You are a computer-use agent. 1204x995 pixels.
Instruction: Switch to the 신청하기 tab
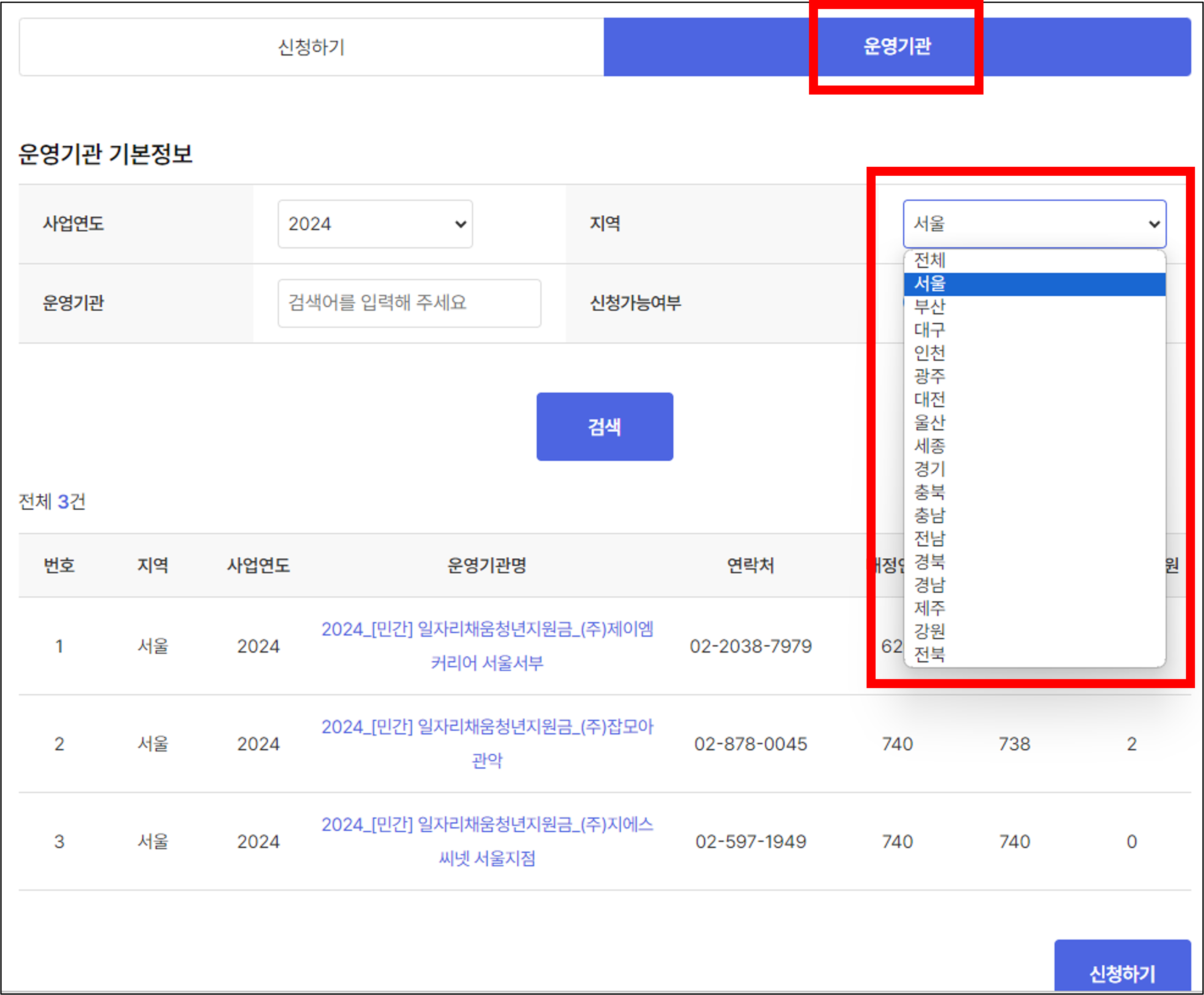click(311, 47)
